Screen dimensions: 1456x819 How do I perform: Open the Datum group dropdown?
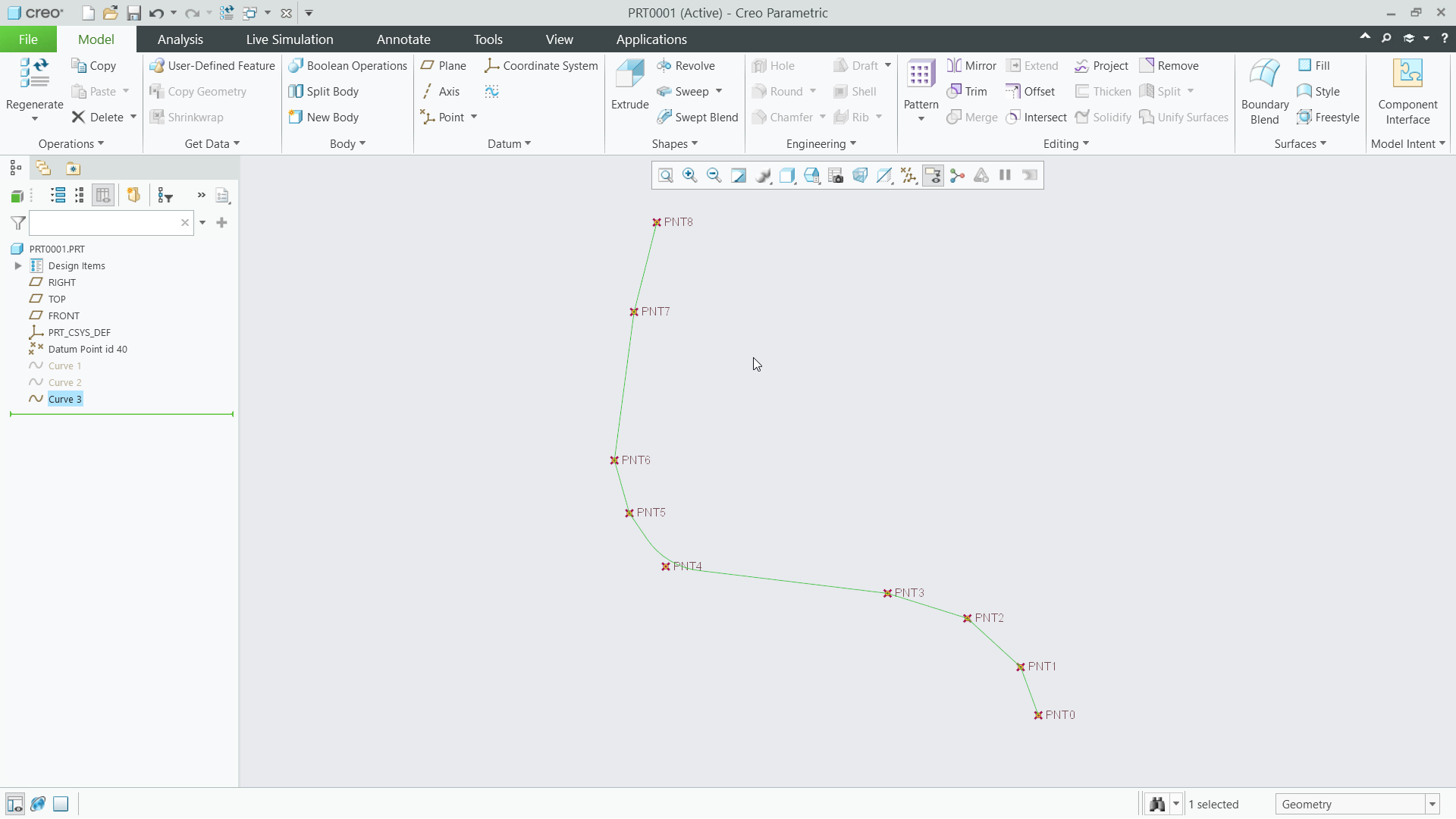509,144
